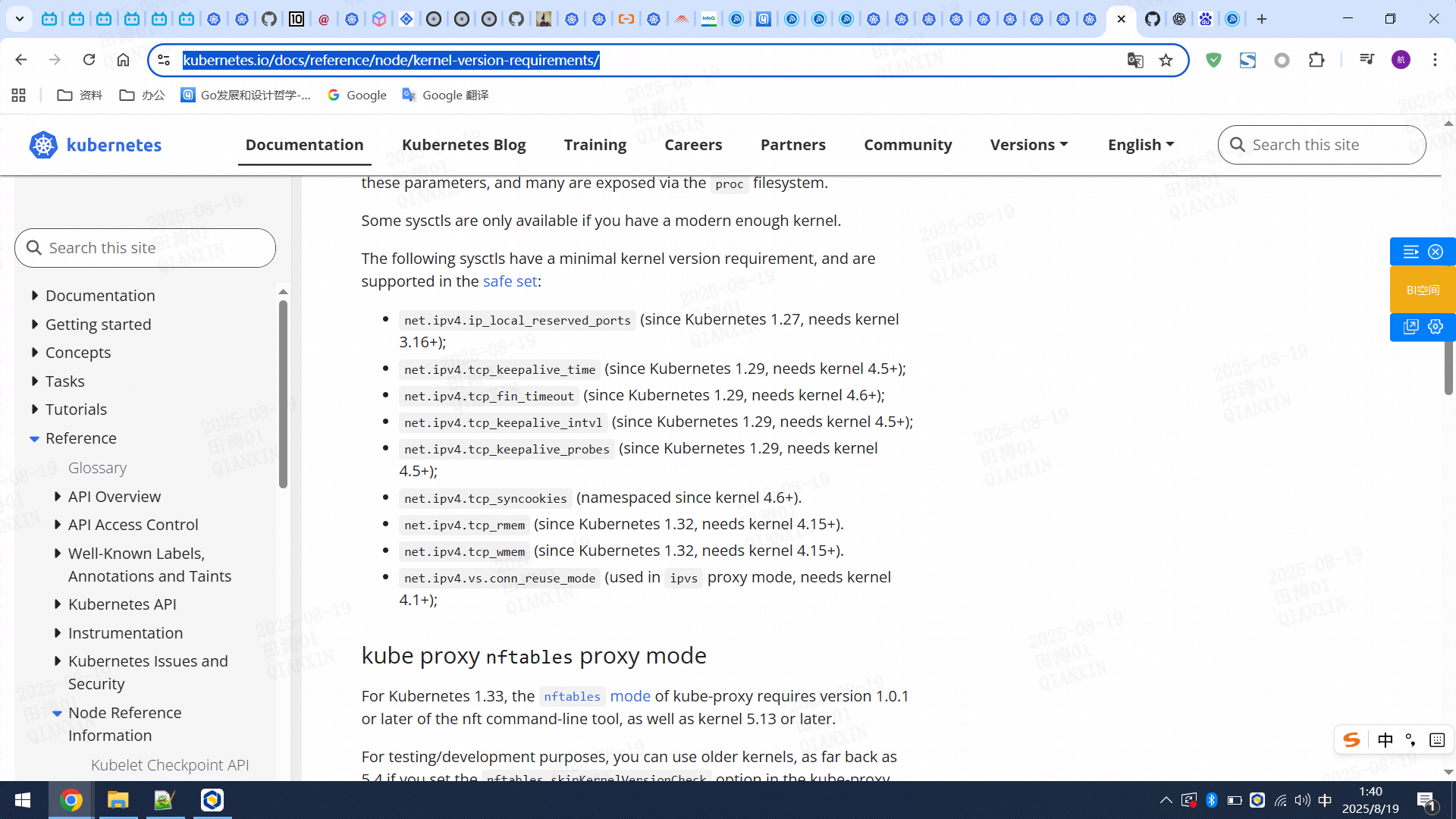The height and width of the screenshot is (819, 1456).
Task: Open the browser extensions puzzle icon
Action: pyautogui.click(x=1316, y=61)
